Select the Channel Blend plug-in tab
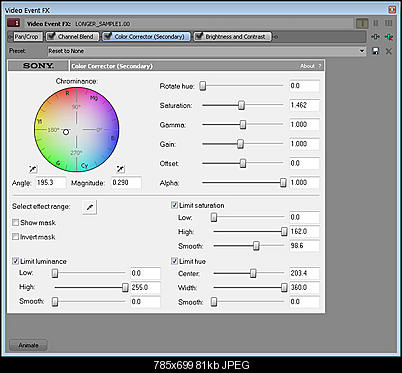The image size is (402, 373). (x=72, y=37)
